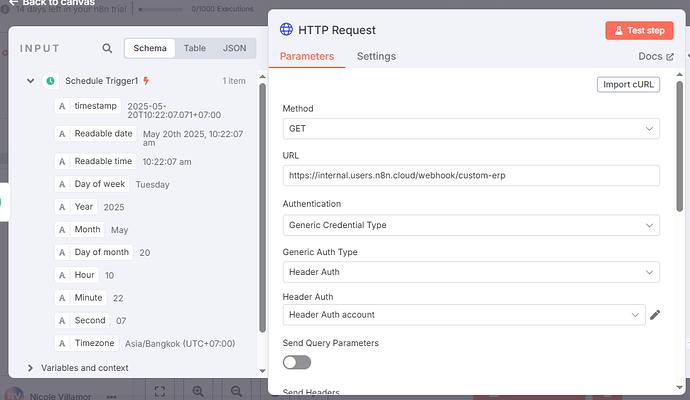Enable the Send Query Parameters toggle
The height and width of the screenshot is (400, 690).
[x=297, y=362]
